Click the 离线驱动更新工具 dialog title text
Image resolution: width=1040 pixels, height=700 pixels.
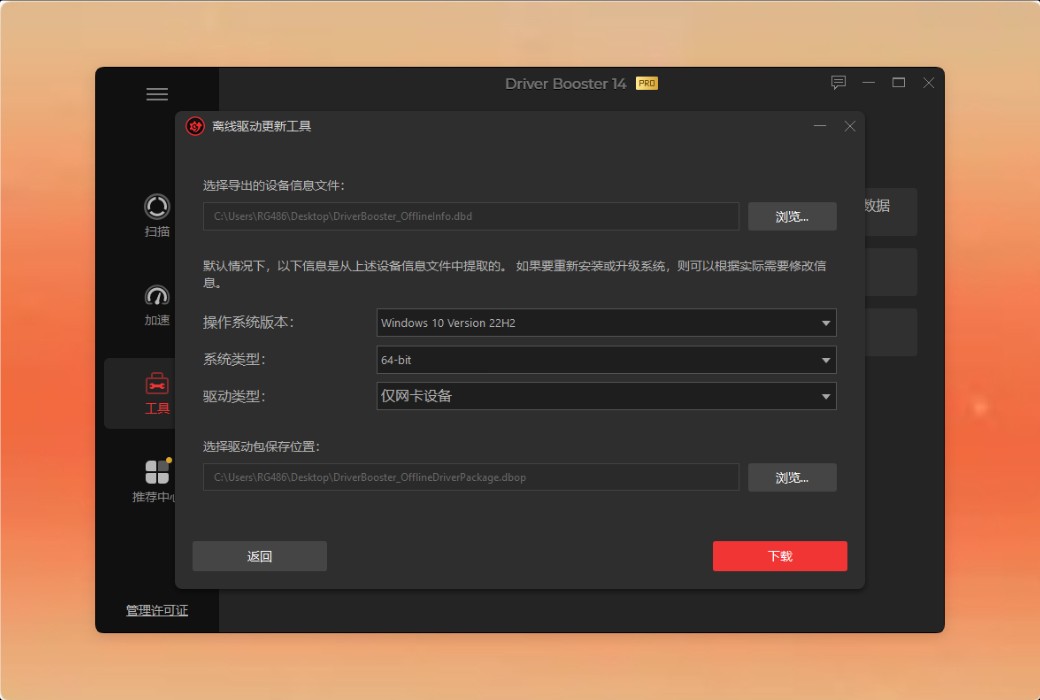261,126
